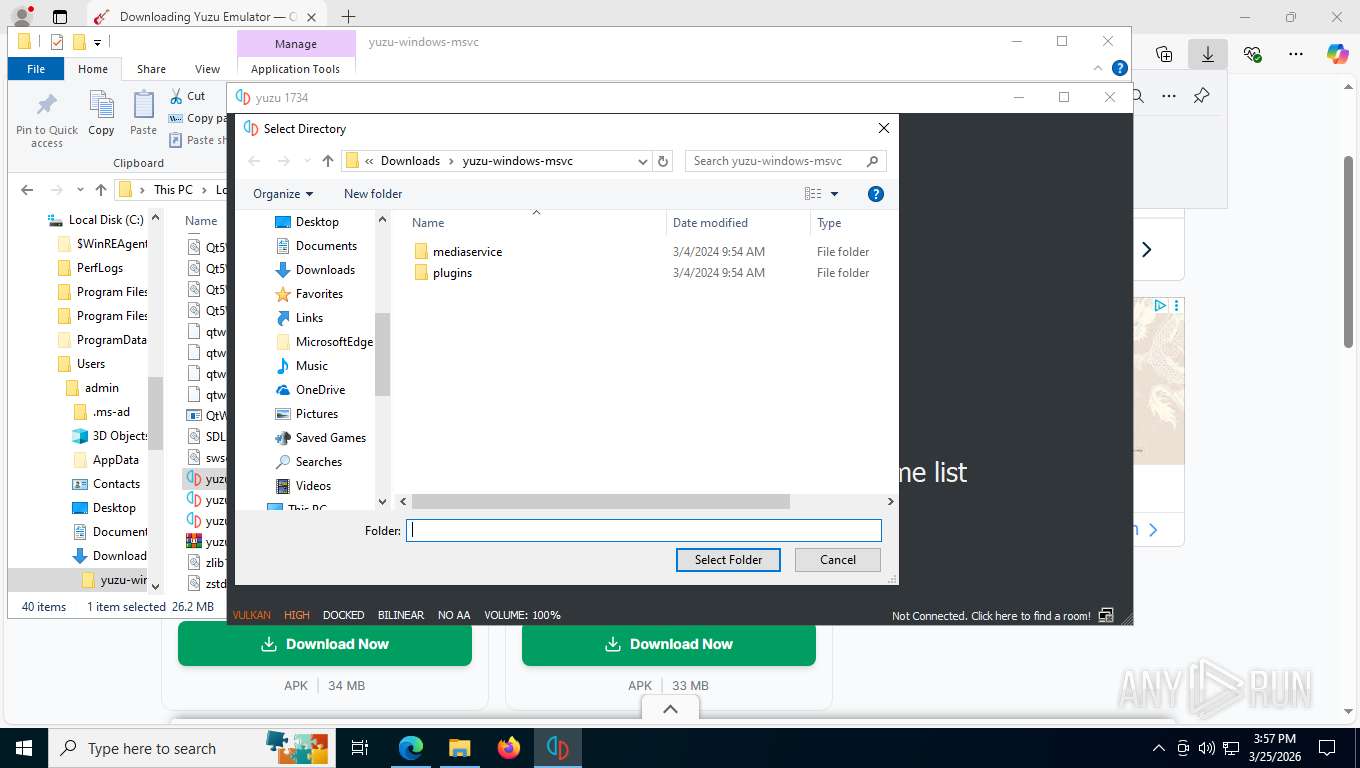Switch to View tab in File Explorer
Image resolution: width=1360 pixels, height=768 pixels.
207,69
